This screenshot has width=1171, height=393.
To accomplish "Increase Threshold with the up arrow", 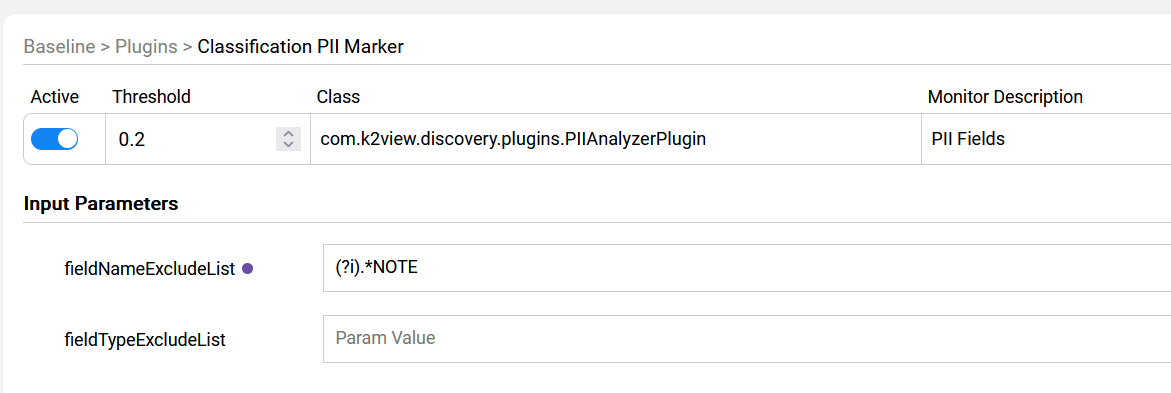I will pyautogui.click(x=288, y=134).
